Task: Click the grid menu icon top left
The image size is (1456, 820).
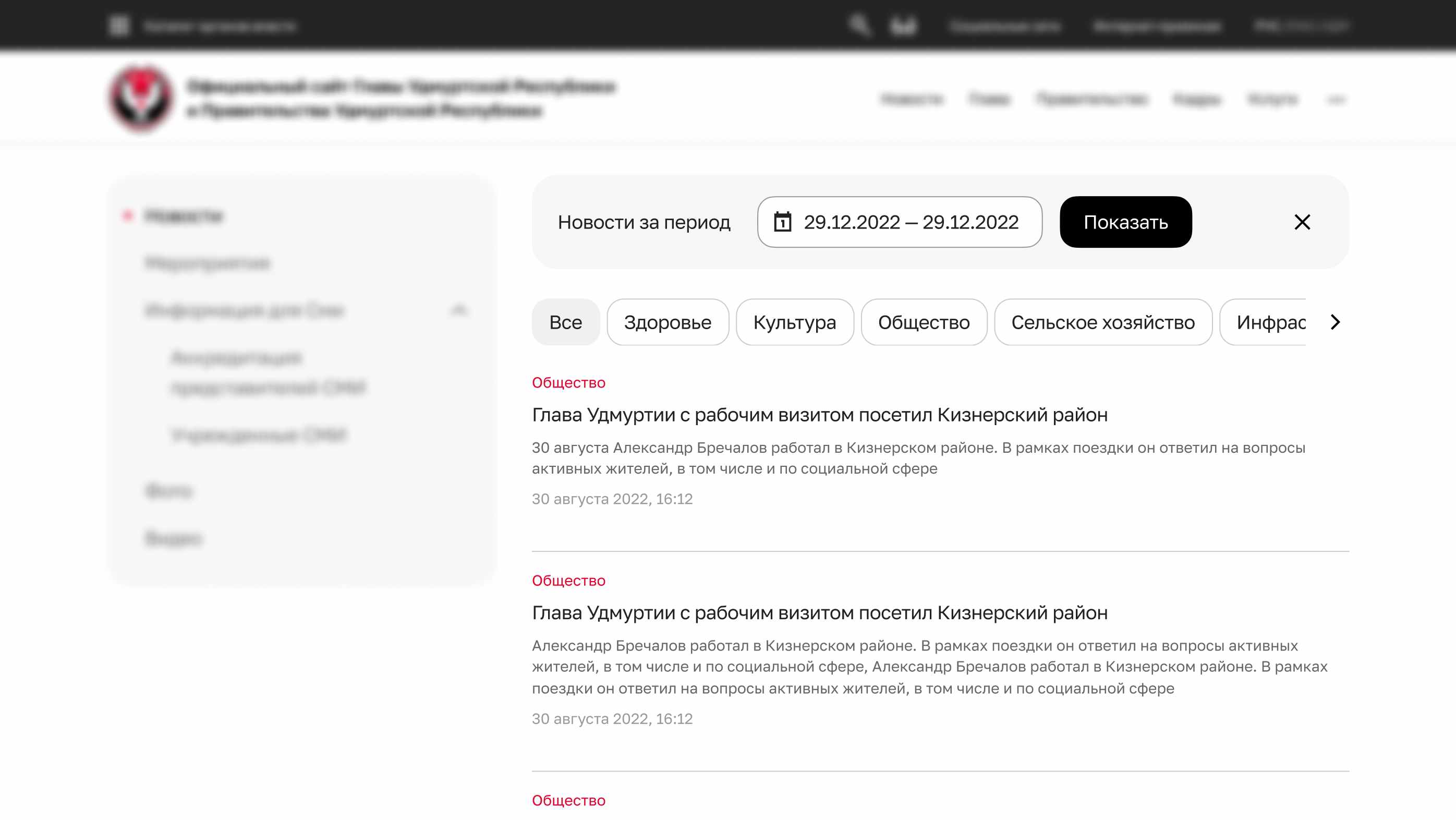Action: (119, 26)
